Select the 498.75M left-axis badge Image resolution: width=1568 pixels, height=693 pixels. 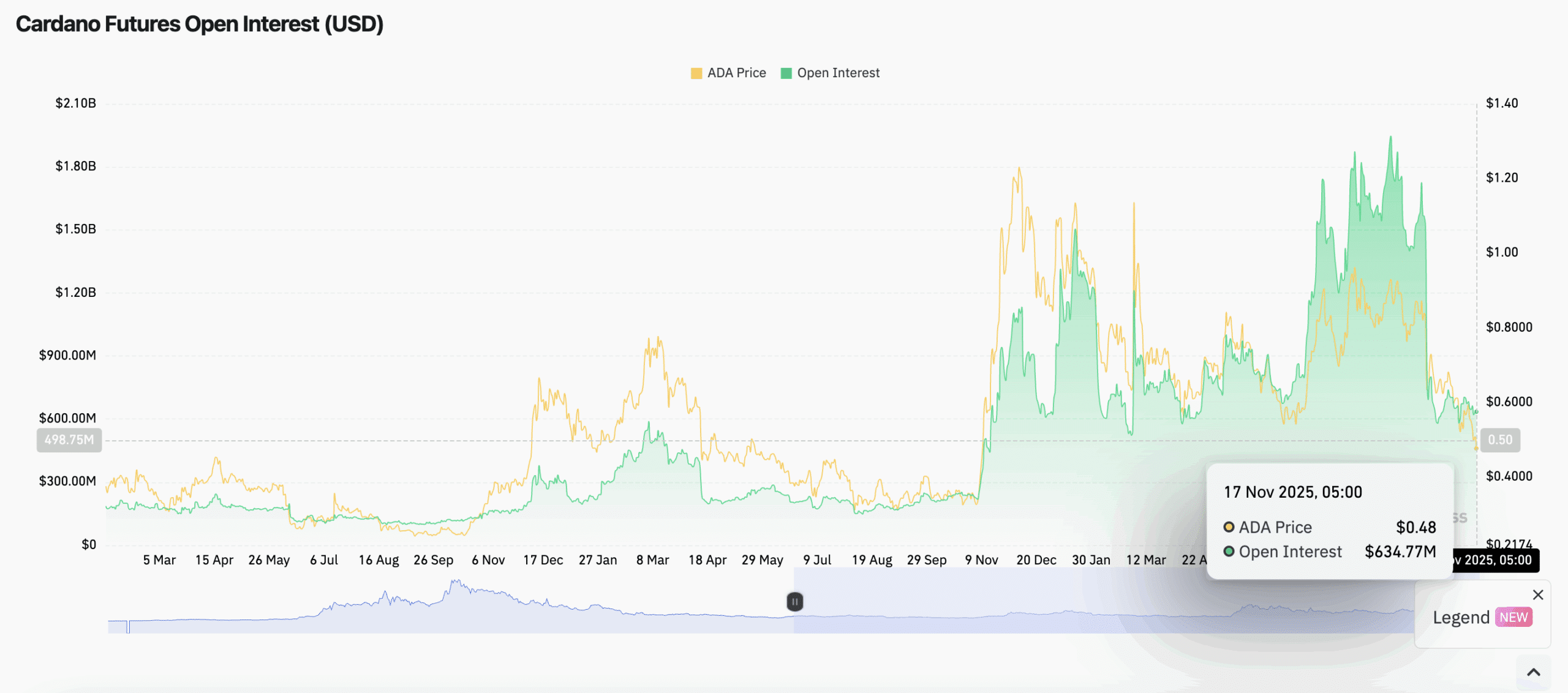coord(69,440)
